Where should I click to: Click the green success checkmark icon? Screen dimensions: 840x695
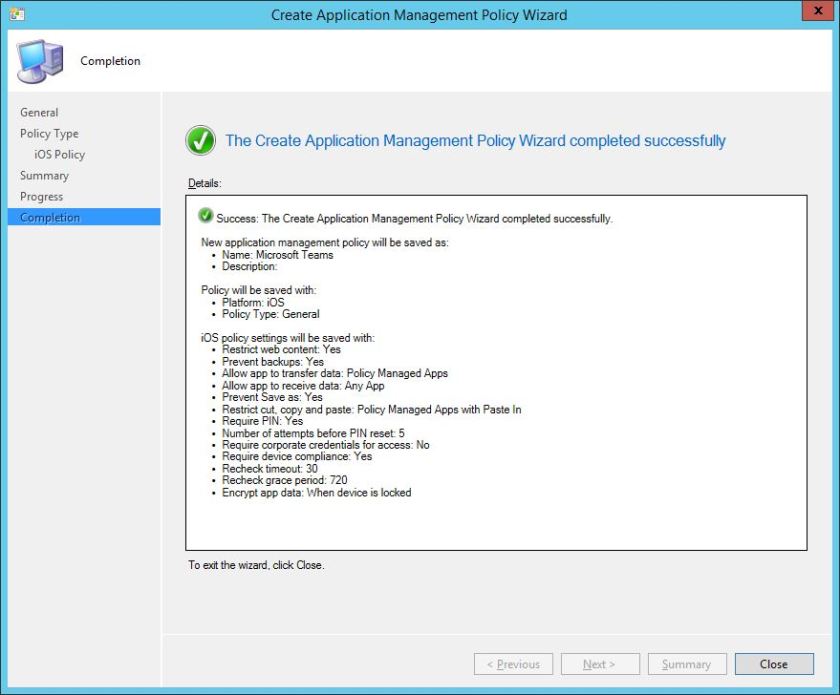(x=200, y=140)
